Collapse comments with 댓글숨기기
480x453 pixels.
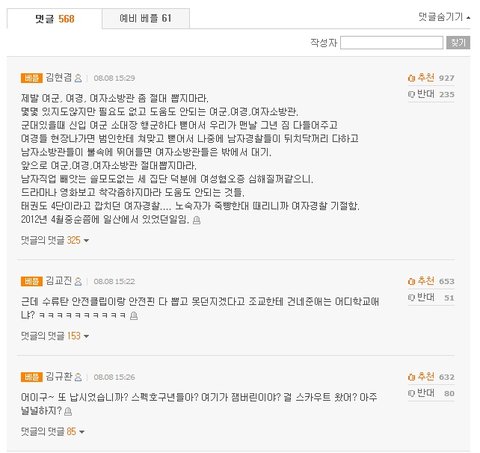[x=444, y=17]
